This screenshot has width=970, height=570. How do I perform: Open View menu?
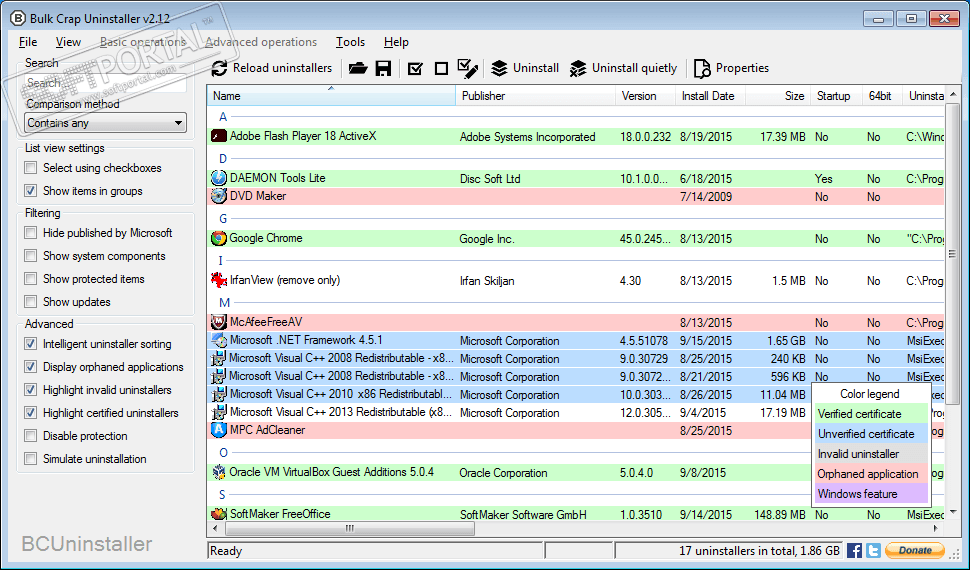pos(68,42)
